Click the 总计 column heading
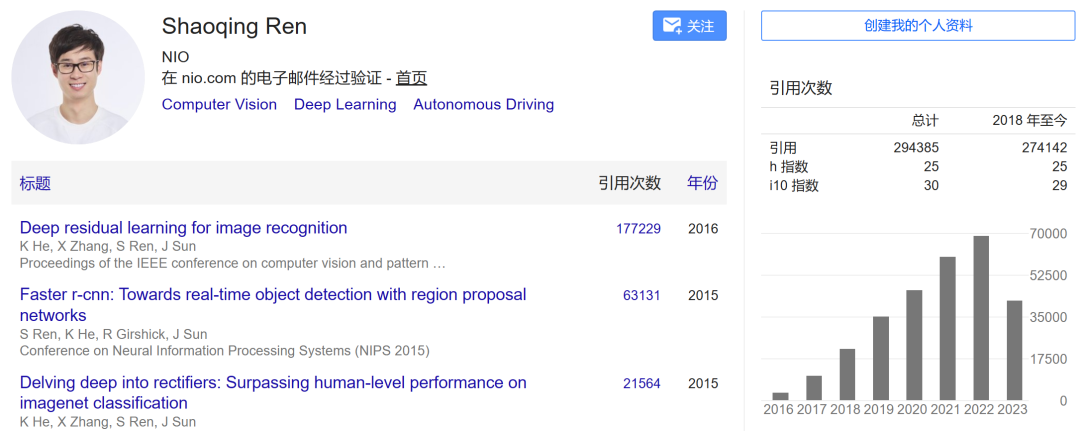Screen dimensions: 1080x431 [x=925, y=121]
